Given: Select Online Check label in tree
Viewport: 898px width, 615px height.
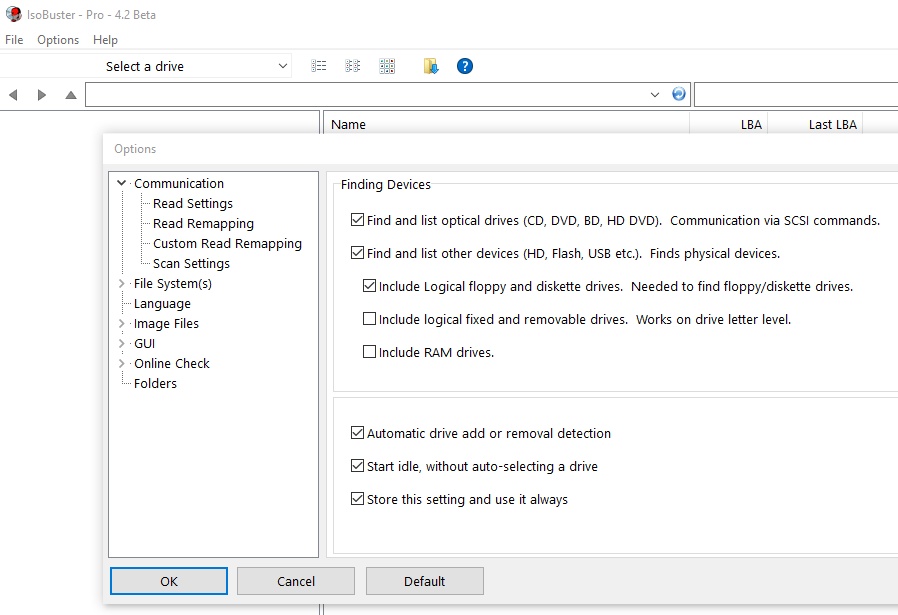Looking at the screenshot, I should point(172,364).
